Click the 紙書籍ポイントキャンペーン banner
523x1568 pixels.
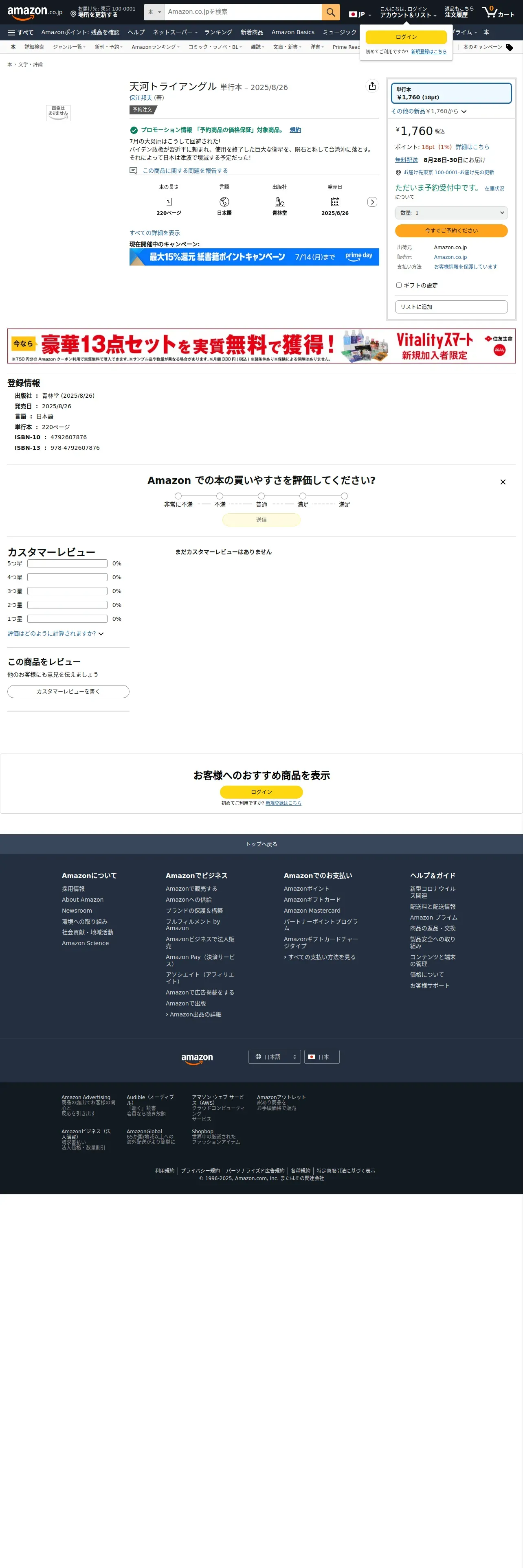coord(254,257)
